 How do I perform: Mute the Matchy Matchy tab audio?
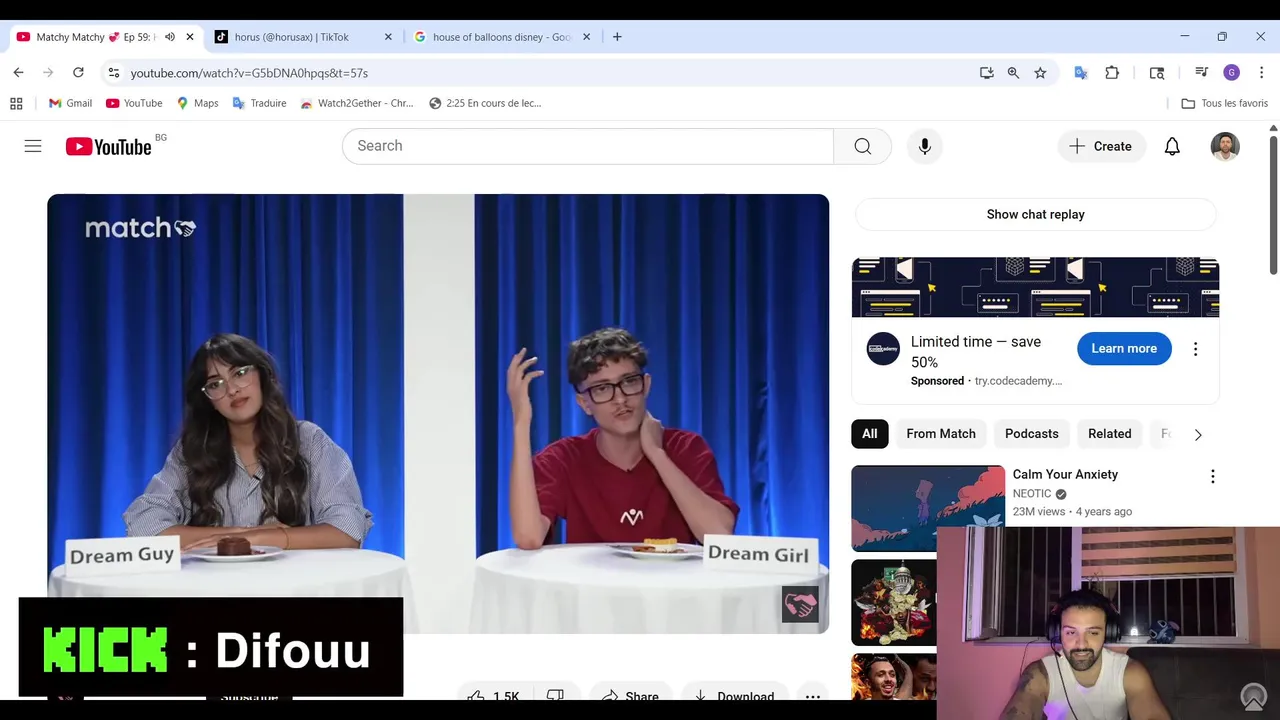pyautogui.click(x=170, y=37)
